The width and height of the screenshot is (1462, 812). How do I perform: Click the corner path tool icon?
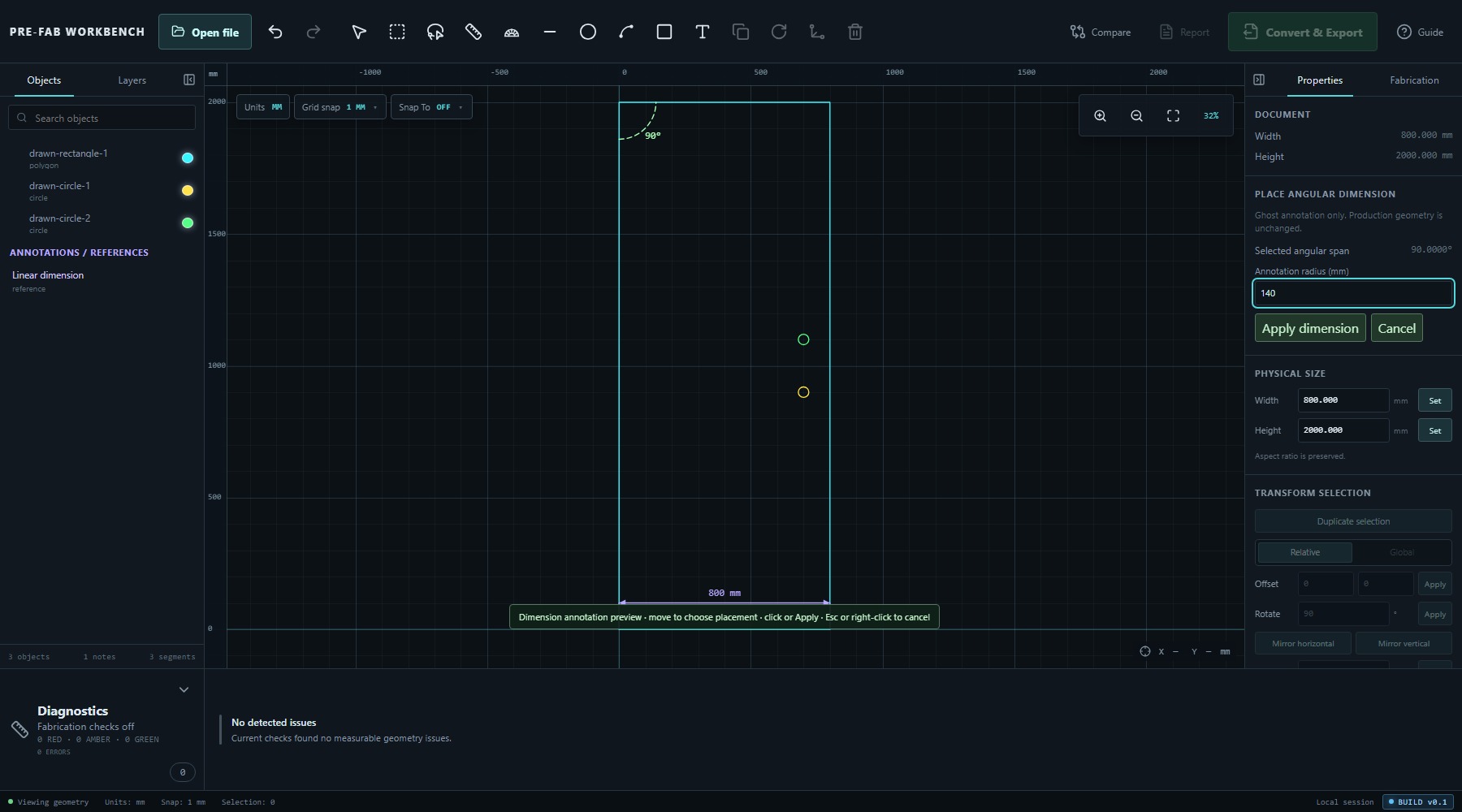[x=817, y=32]
